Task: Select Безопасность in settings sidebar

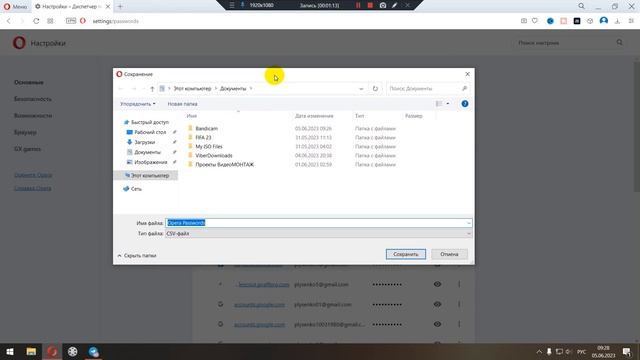Action: click(x=33, y=99)
